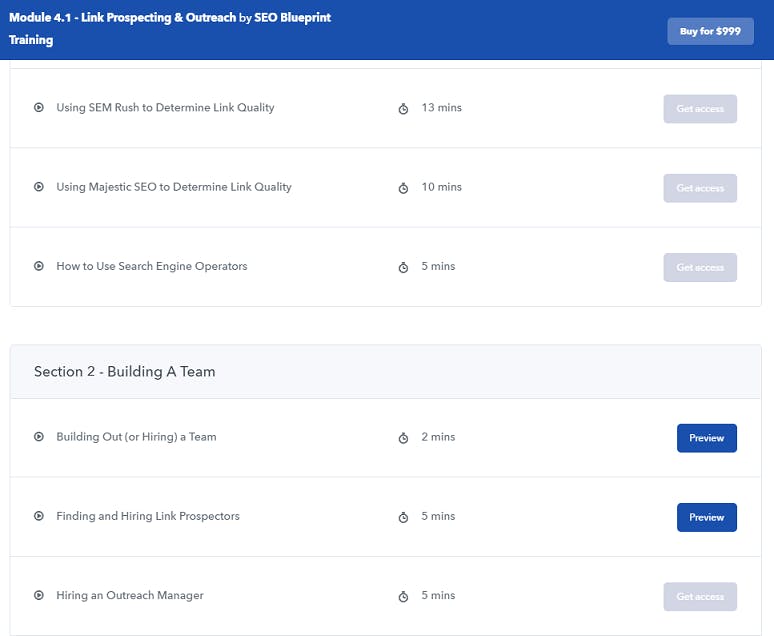Open lesson title Using Majestic SEO to Determine Link Quality
Image resolution: width=774 pixels, height=636 pixels.
(x=174, y=187)
